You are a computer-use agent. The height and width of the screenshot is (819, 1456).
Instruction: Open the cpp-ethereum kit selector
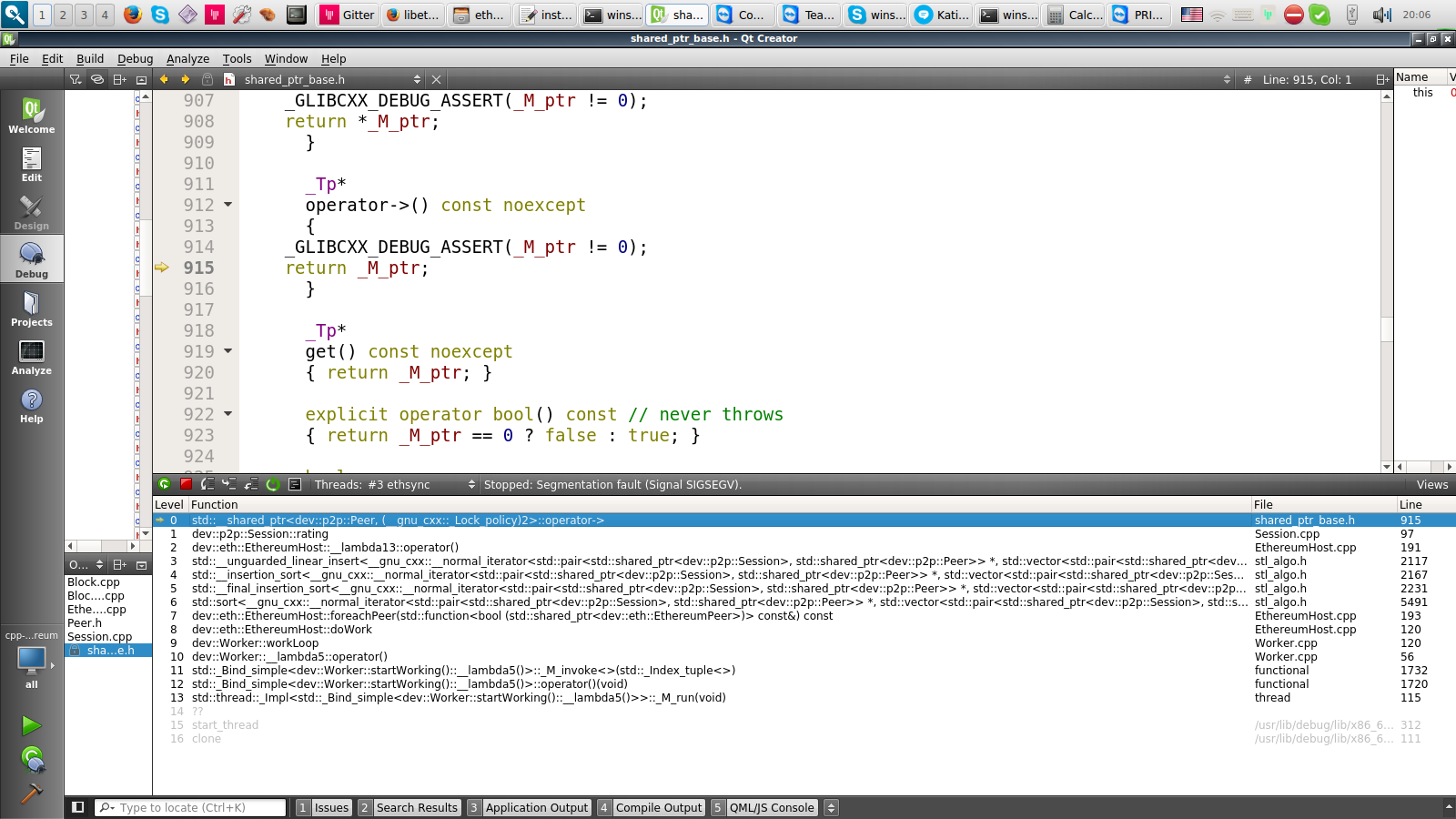(32, 660)
